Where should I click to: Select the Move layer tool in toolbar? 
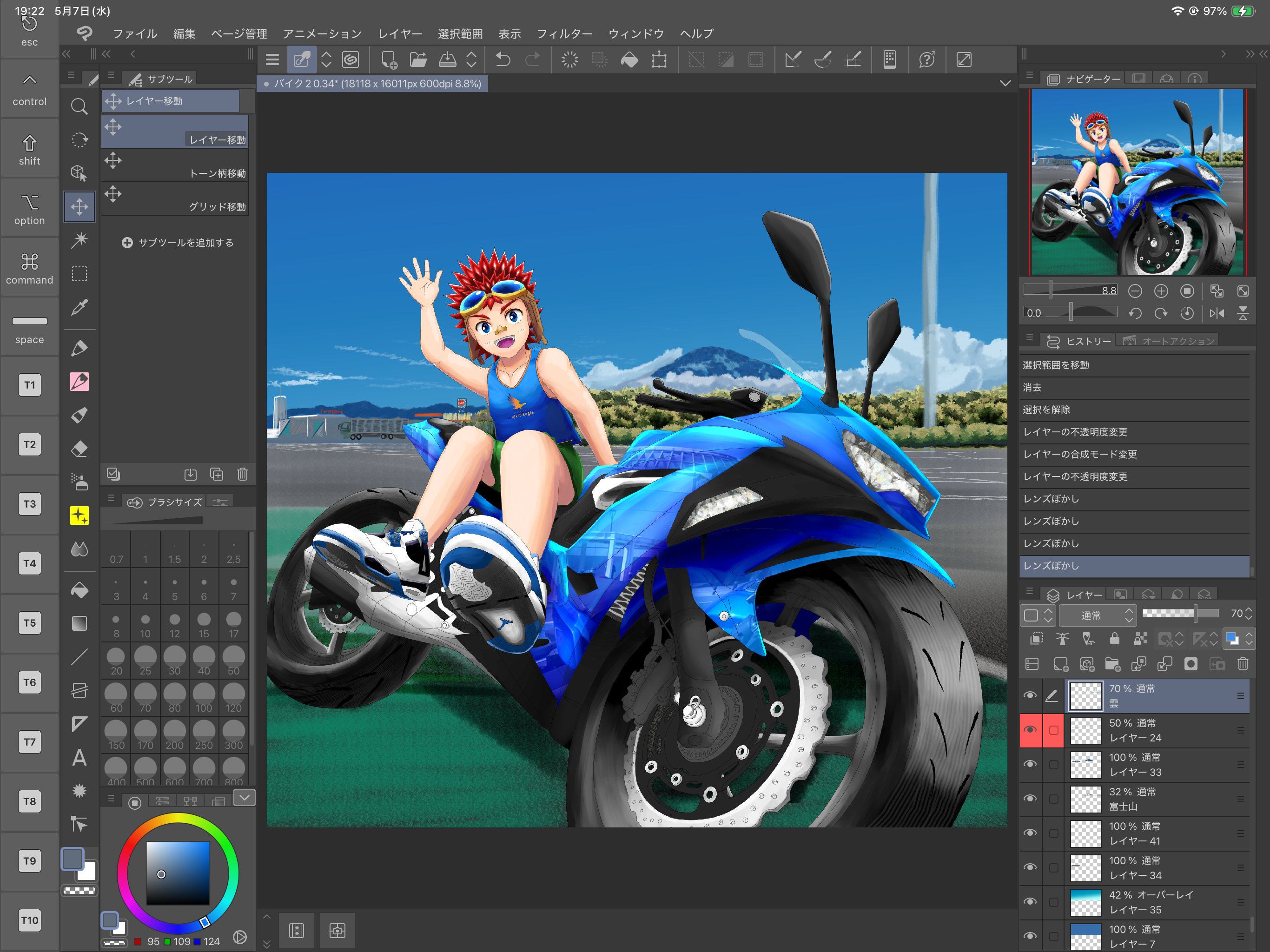pyautogui.click(x=79, y=207)
